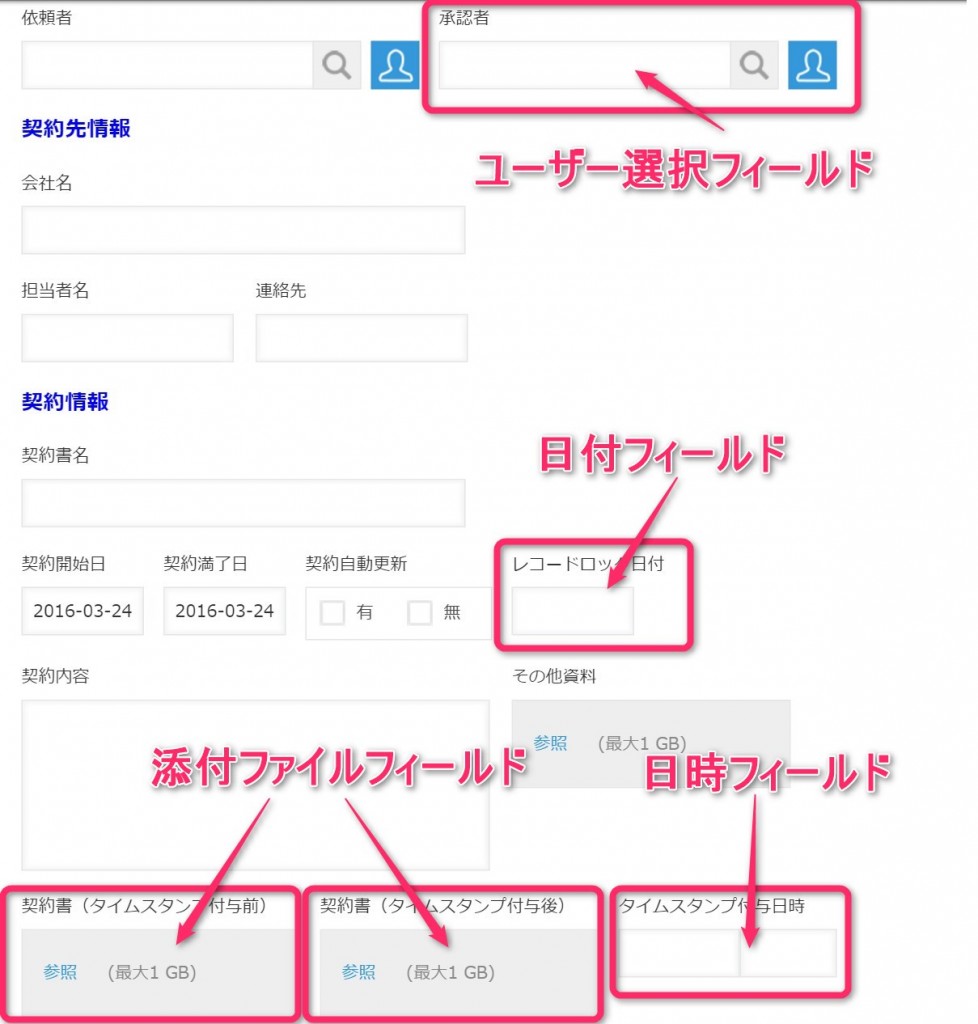Click the search icon in 承認者 field
Image resolution: width=978 pixels, height=1024 pixels.
[754, 65]
